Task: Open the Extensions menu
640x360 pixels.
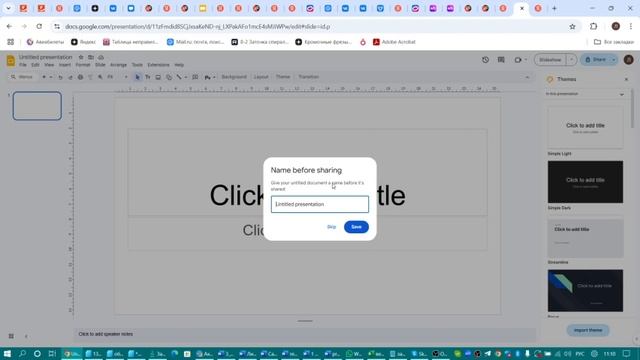Action: click(x=158, y=65)
